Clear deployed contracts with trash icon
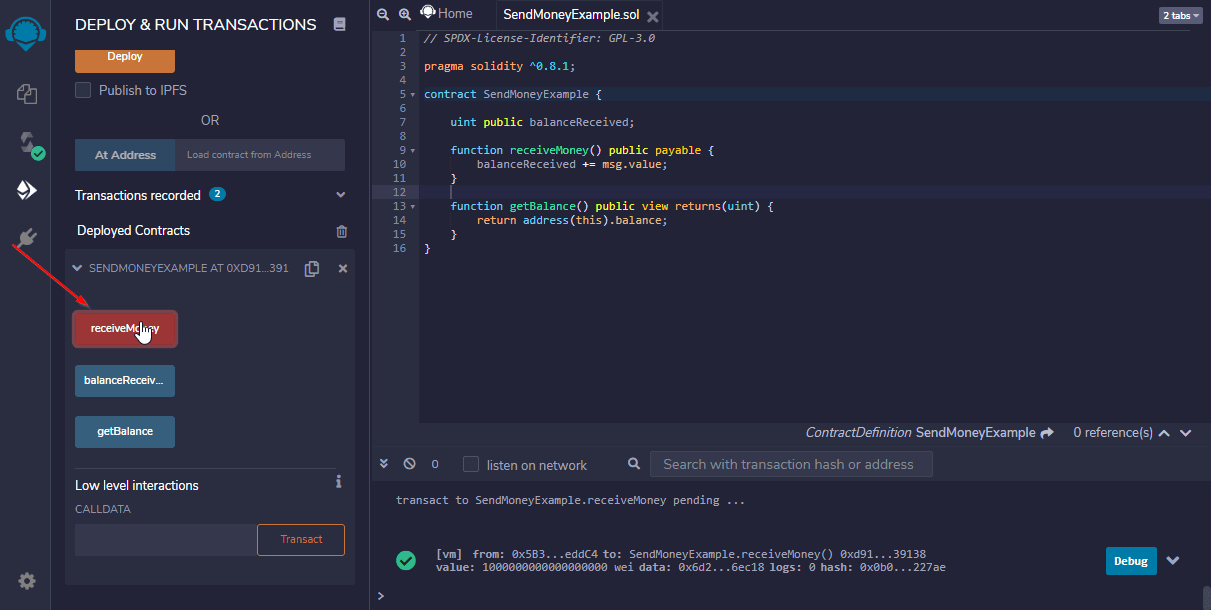 (342, 231)
